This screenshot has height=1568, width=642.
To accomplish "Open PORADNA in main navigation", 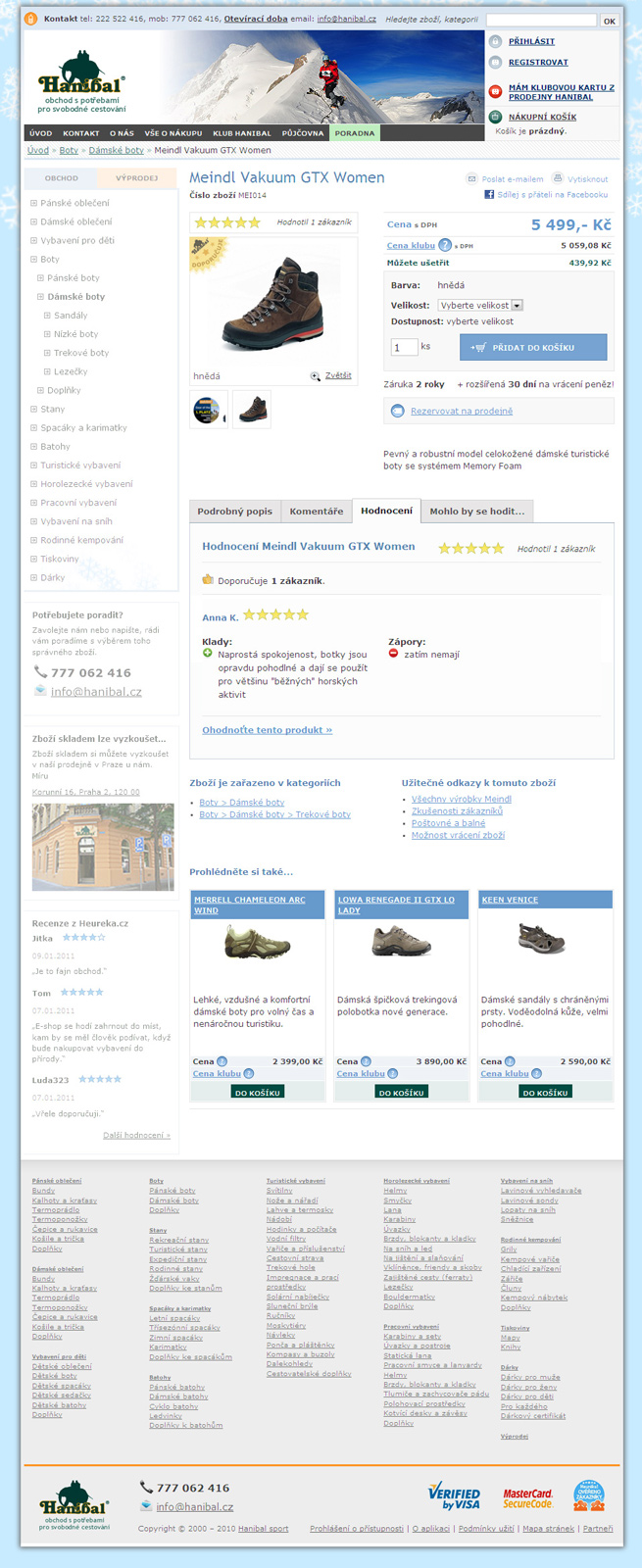I will [x=354, y=133].
